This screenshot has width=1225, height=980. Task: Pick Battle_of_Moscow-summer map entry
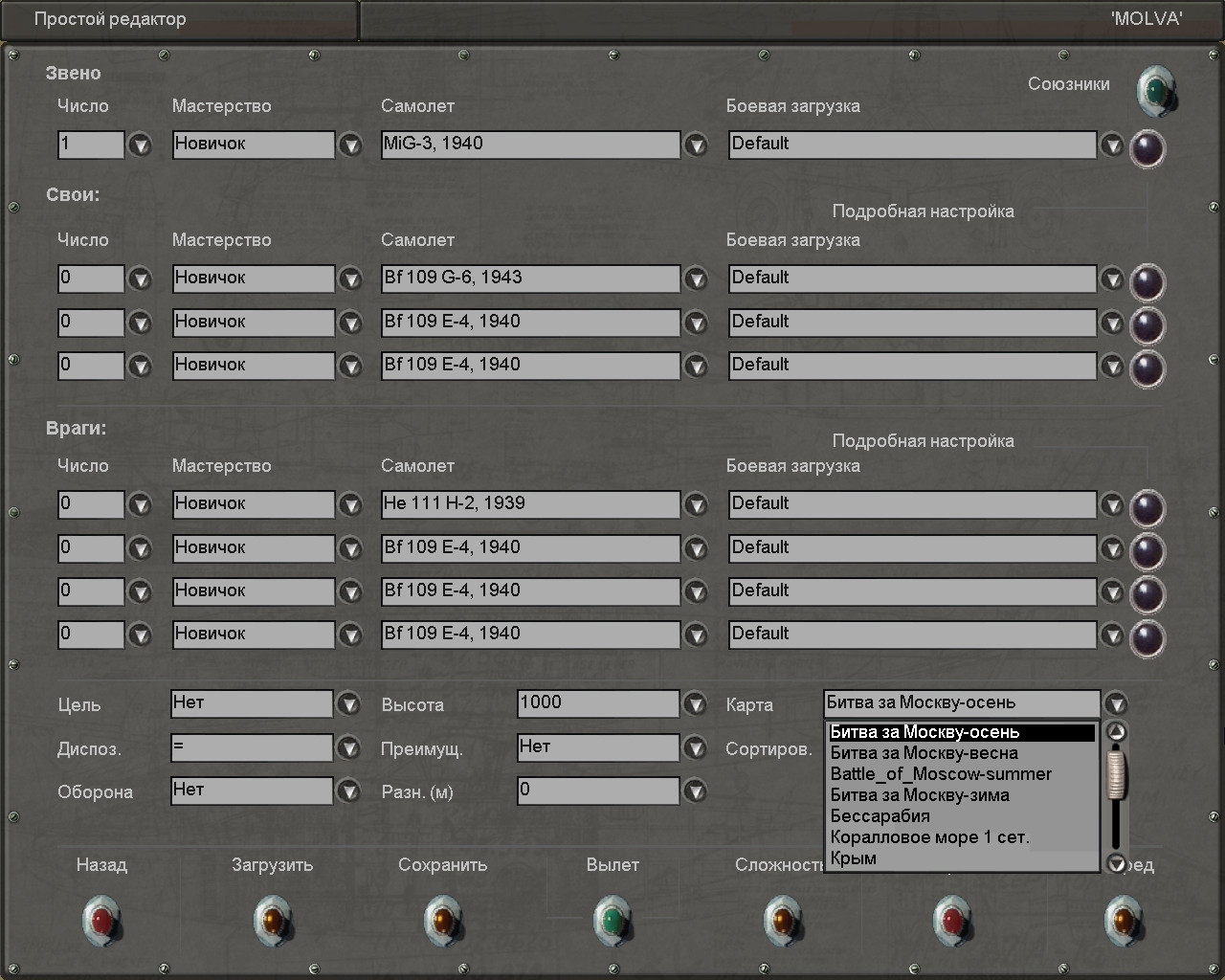pos(940,774)
